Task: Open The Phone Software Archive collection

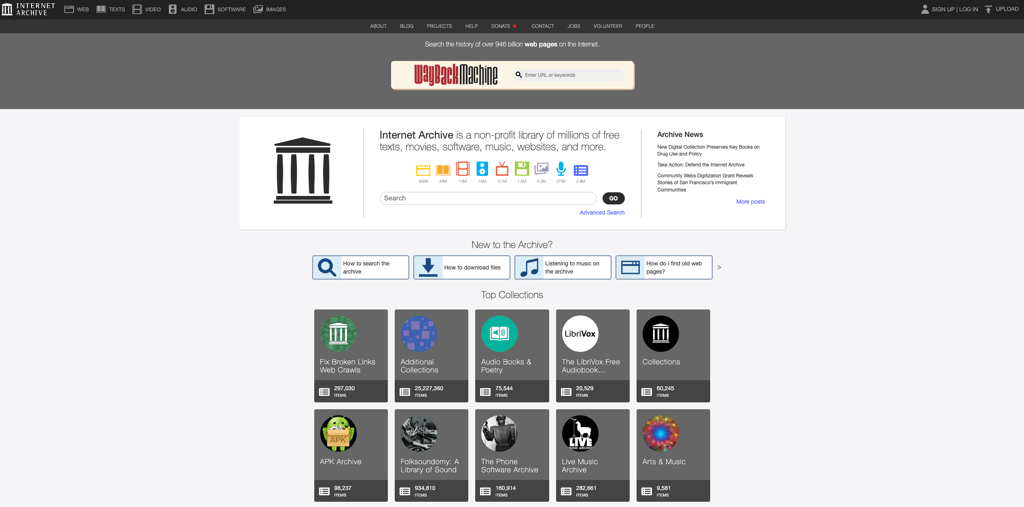Action: coord(512,455)
